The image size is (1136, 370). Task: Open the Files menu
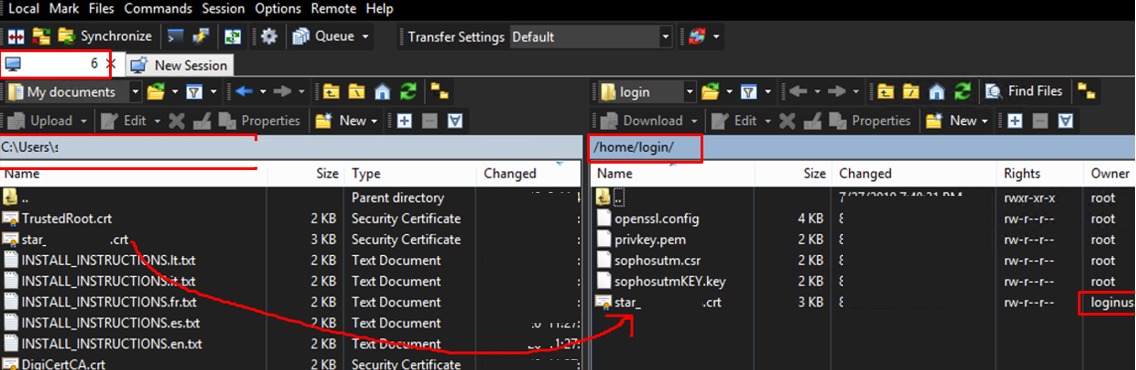(102, 9)
